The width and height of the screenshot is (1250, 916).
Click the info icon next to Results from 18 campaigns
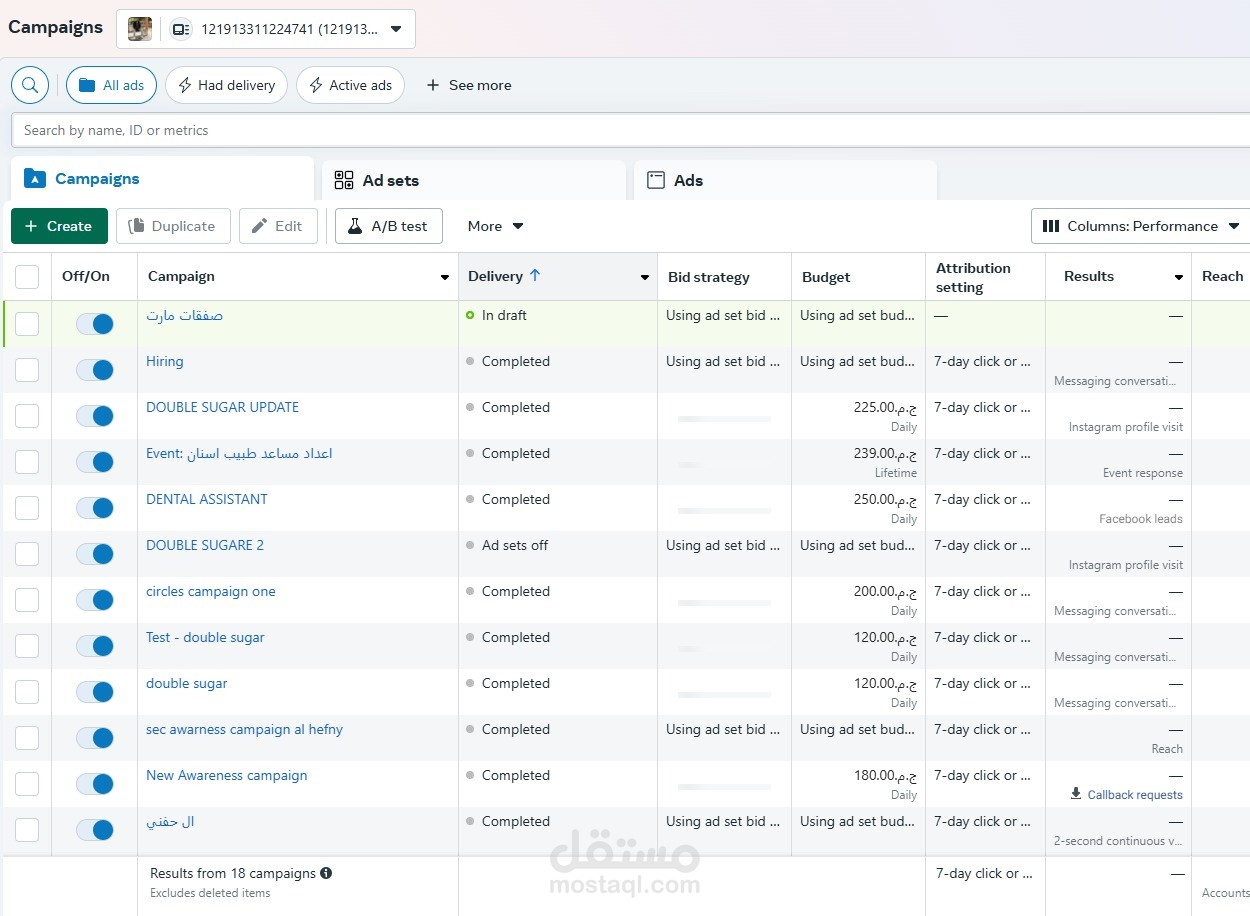pyautogui.click(x=326, y=873)
